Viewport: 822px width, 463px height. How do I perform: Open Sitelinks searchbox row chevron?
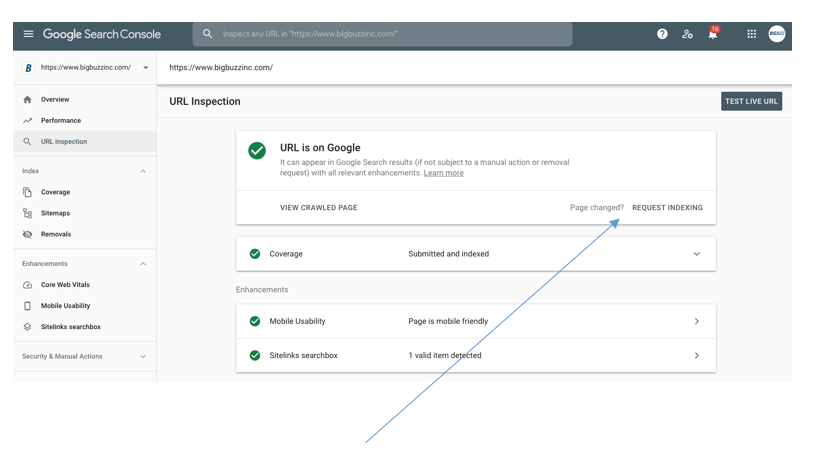[697, 356]
